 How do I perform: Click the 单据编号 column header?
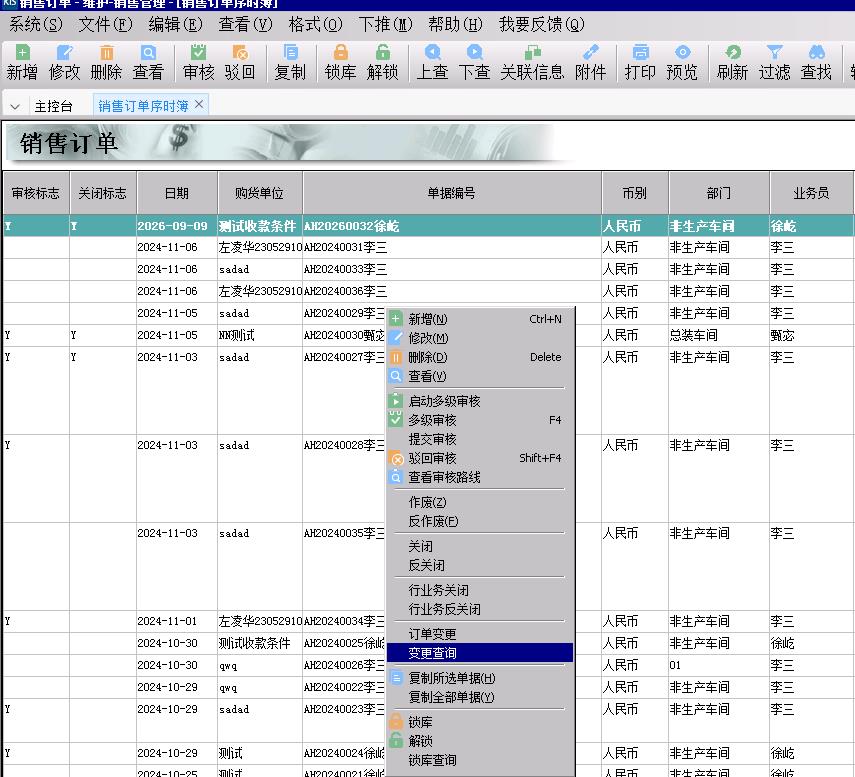coord(451,193)
